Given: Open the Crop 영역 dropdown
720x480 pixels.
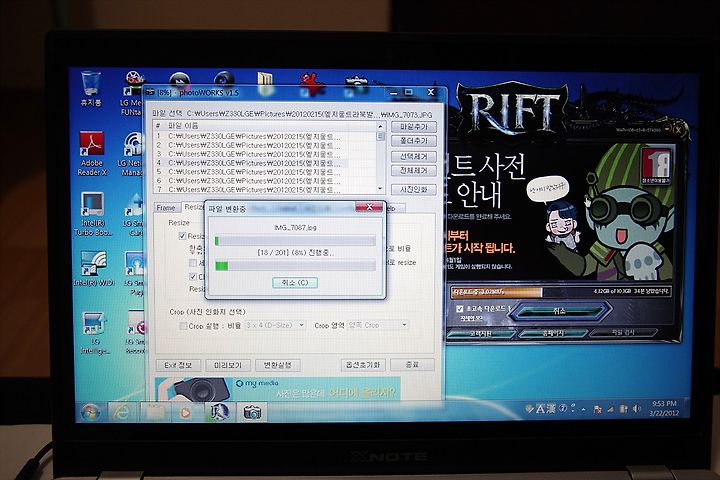Looking at the screenshot, I should [377, 325].
